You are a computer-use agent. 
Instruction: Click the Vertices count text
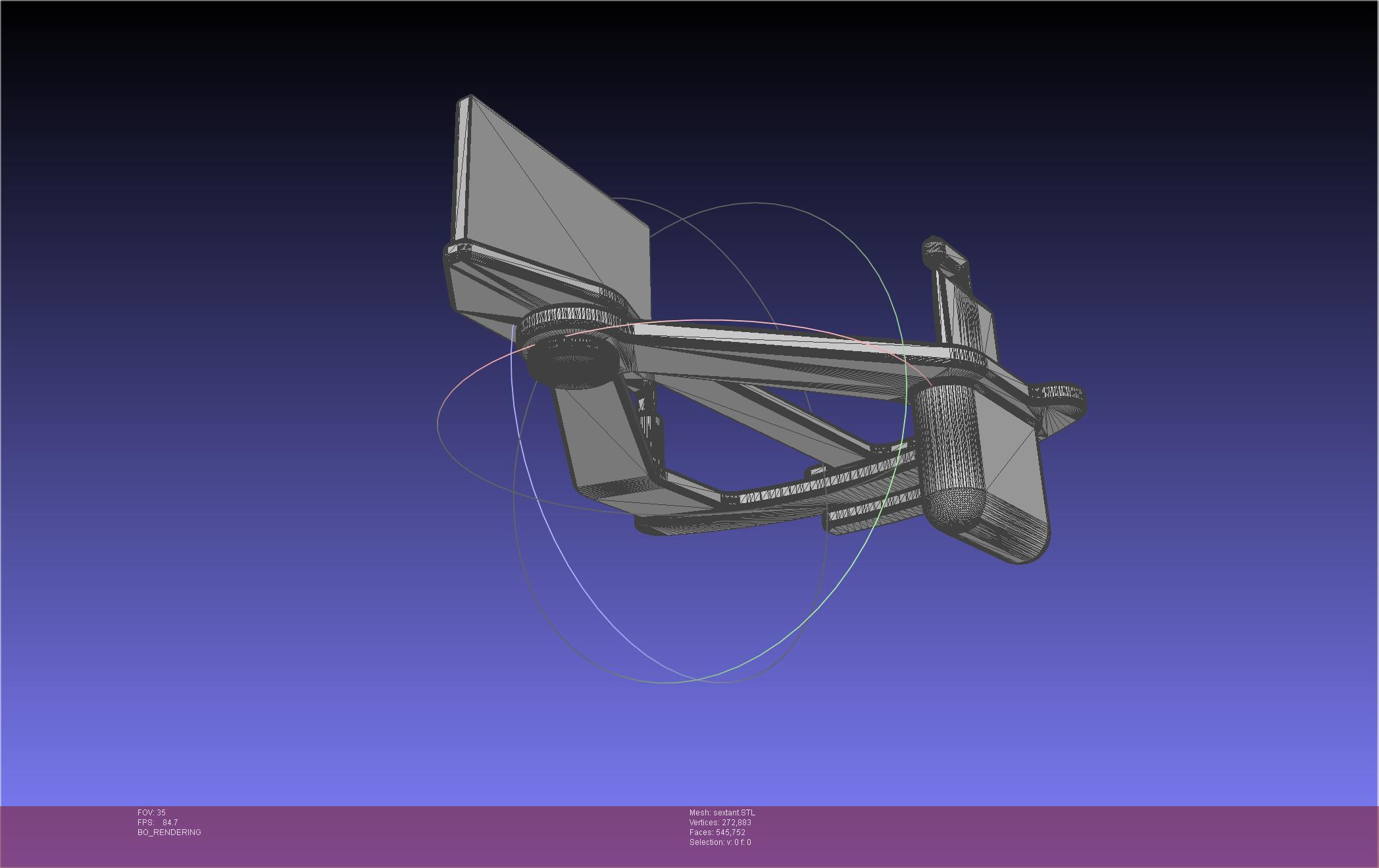tap(720, 823)
